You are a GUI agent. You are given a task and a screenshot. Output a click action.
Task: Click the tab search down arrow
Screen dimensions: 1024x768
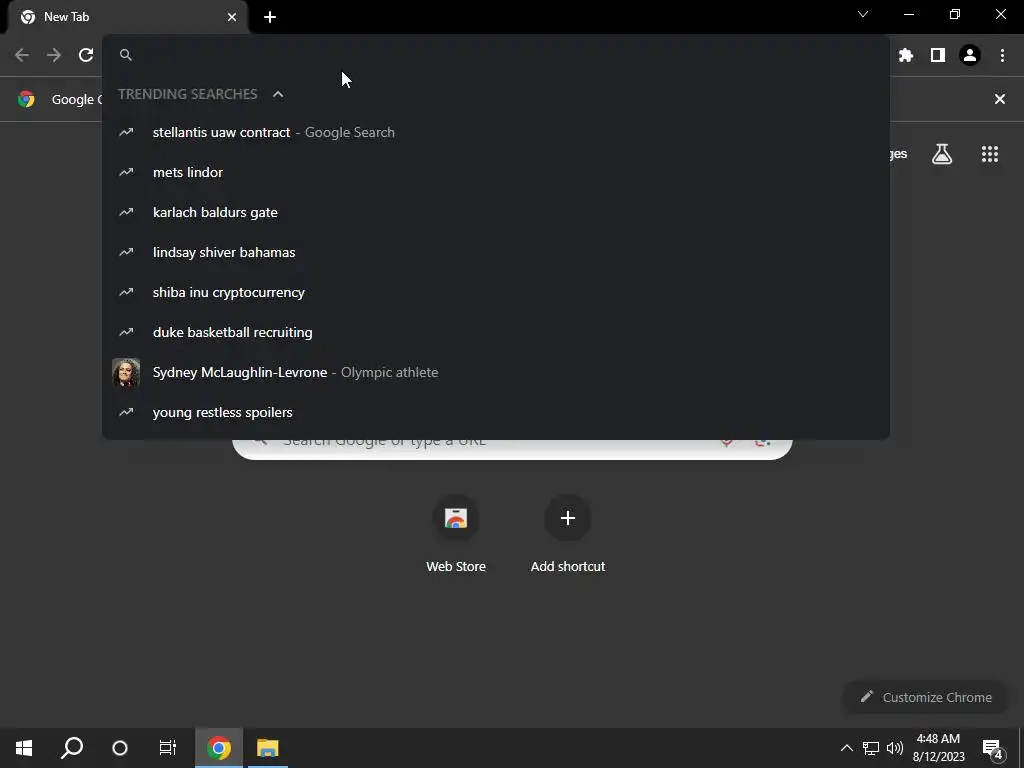863,14
